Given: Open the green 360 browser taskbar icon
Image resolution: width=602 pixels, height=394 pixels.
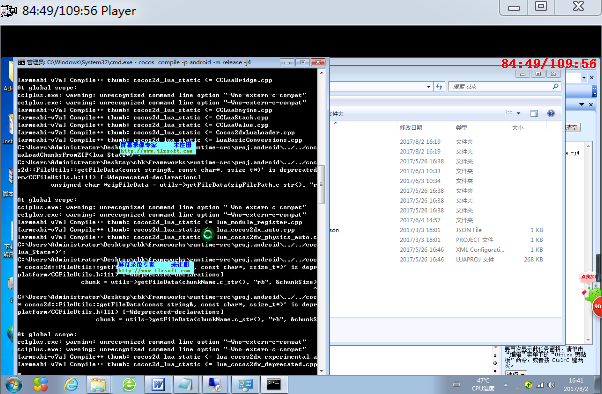Looking at the screenshot, I should (x=129, y=384).
